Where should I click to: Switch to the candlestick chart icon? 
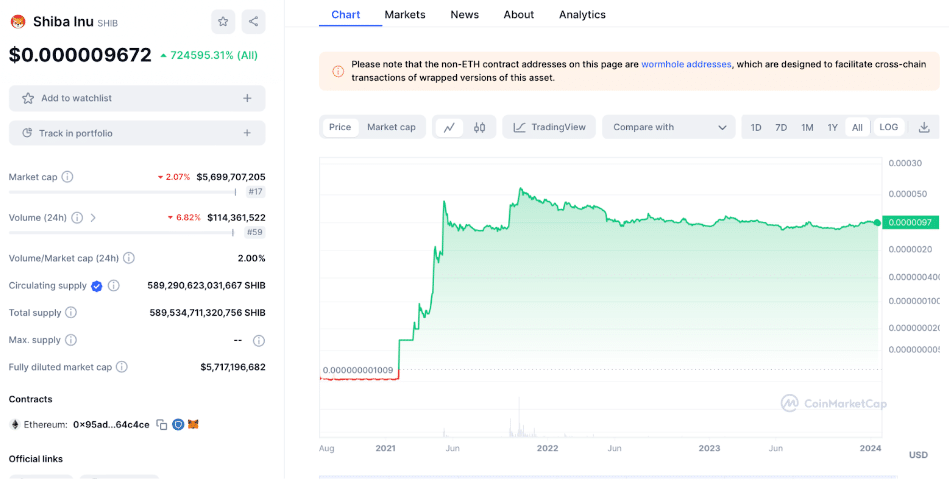(479, 128)
